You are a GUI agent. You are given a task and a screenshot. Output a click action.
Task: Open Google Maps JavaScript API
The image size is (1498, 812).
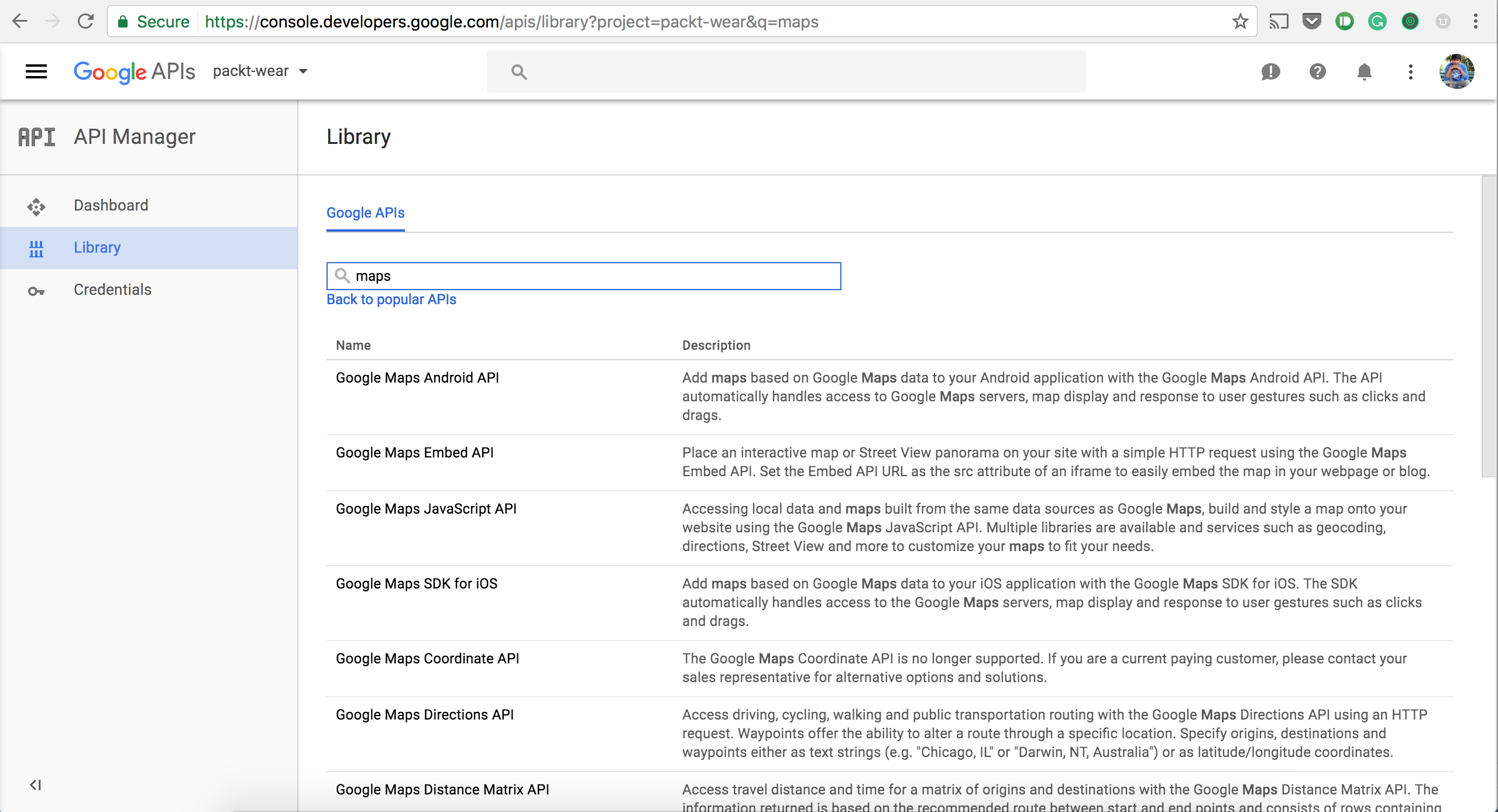426,509
